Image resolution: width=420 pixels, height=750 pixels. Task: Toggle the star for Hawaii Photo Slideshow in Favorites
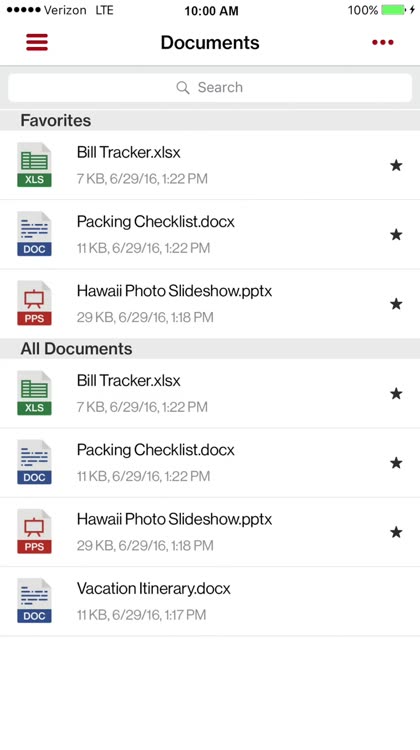click(x=396, y=304)
